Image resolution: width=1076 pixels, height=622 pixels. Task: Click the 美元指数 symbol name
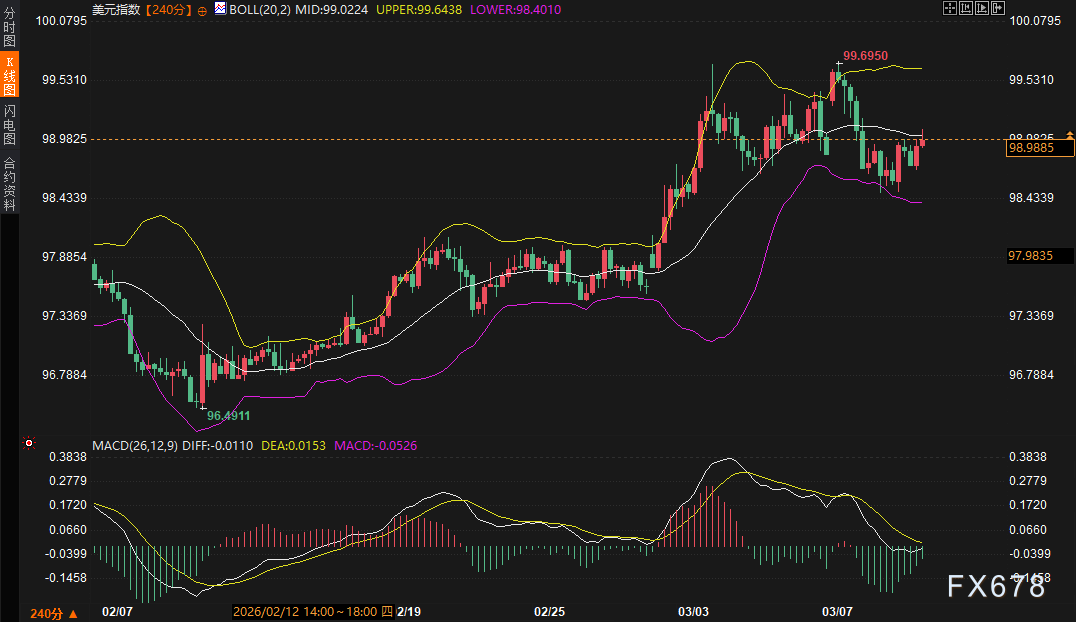(x=115, y=9)
